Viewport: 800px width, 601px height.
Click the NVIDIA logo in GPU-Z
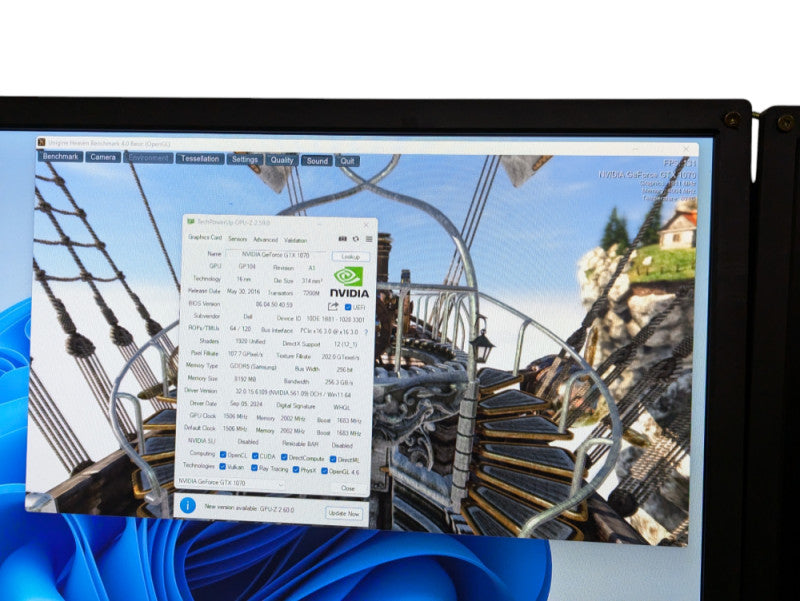pyautogui.click(x=349, y=283)
